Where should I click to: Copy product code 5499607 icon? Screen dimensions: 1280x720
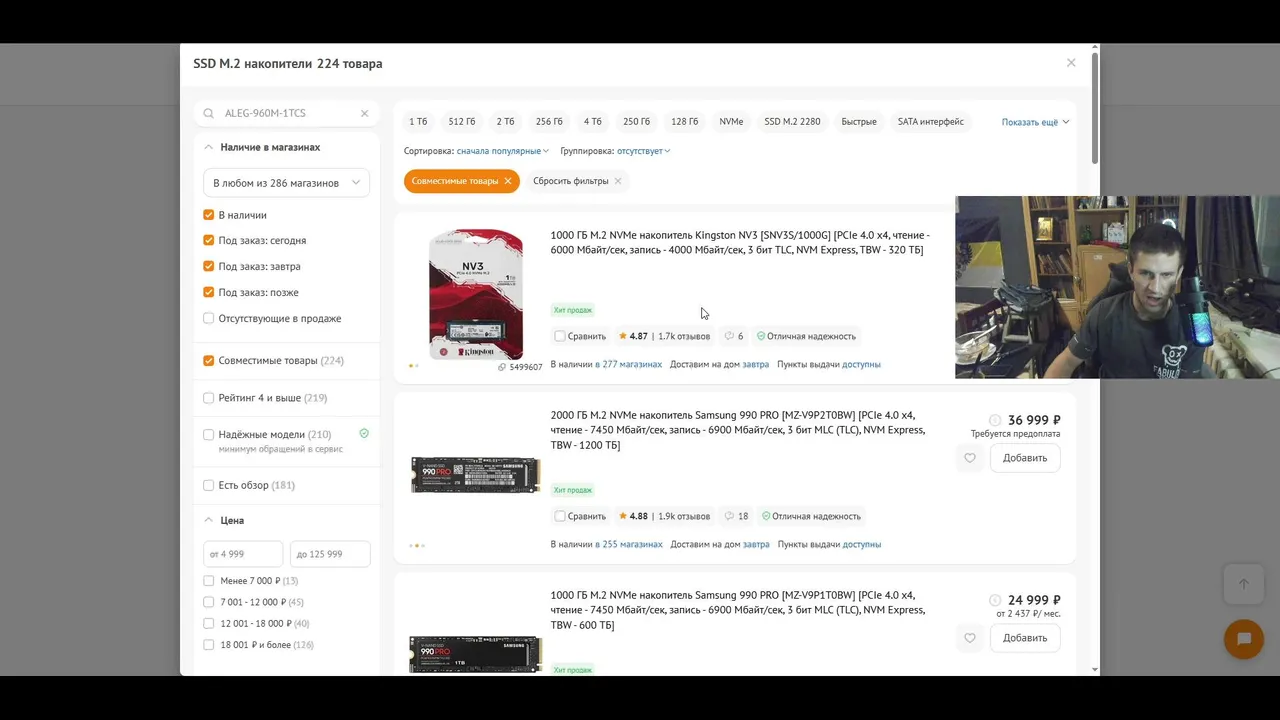502,367
